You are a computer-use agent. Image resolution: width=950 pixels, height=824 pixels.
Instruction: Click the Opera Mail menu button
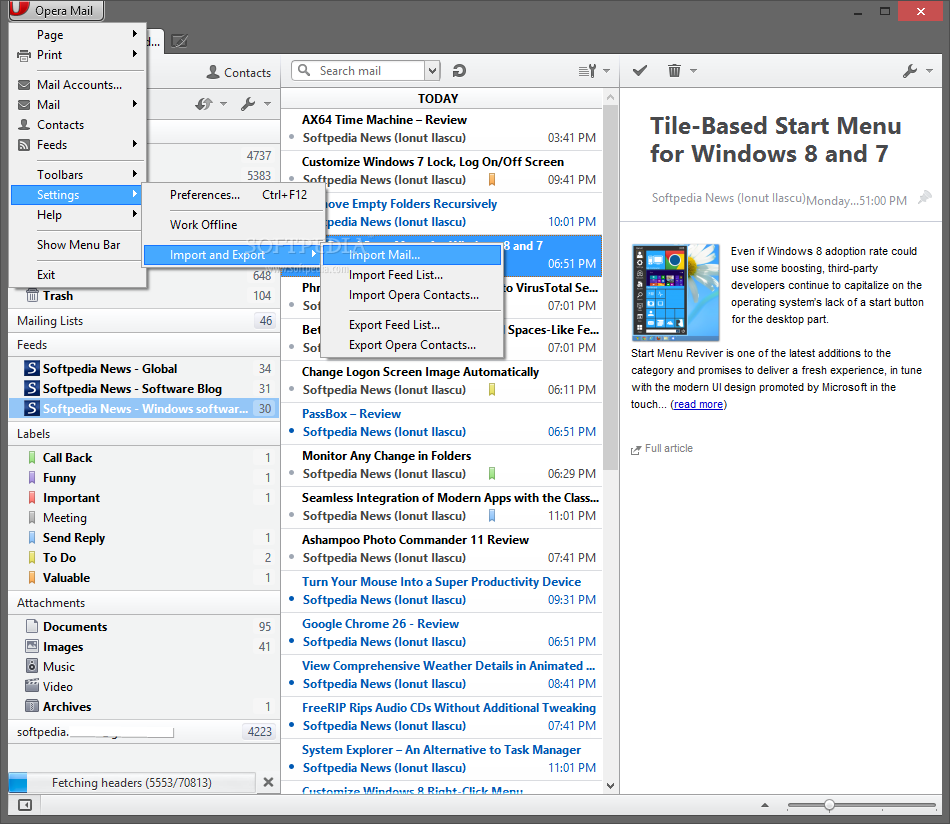(56, 10)
